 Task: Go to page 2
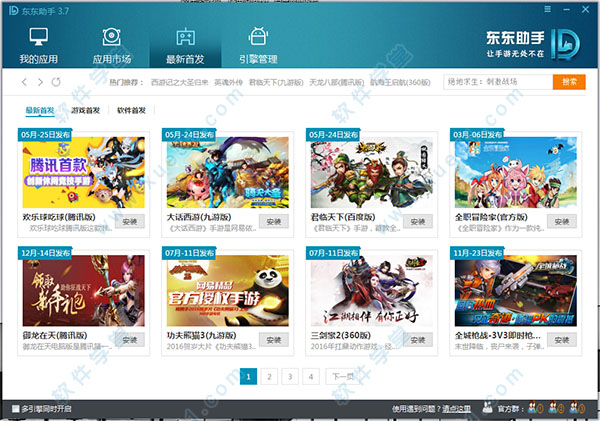(269, 377)
